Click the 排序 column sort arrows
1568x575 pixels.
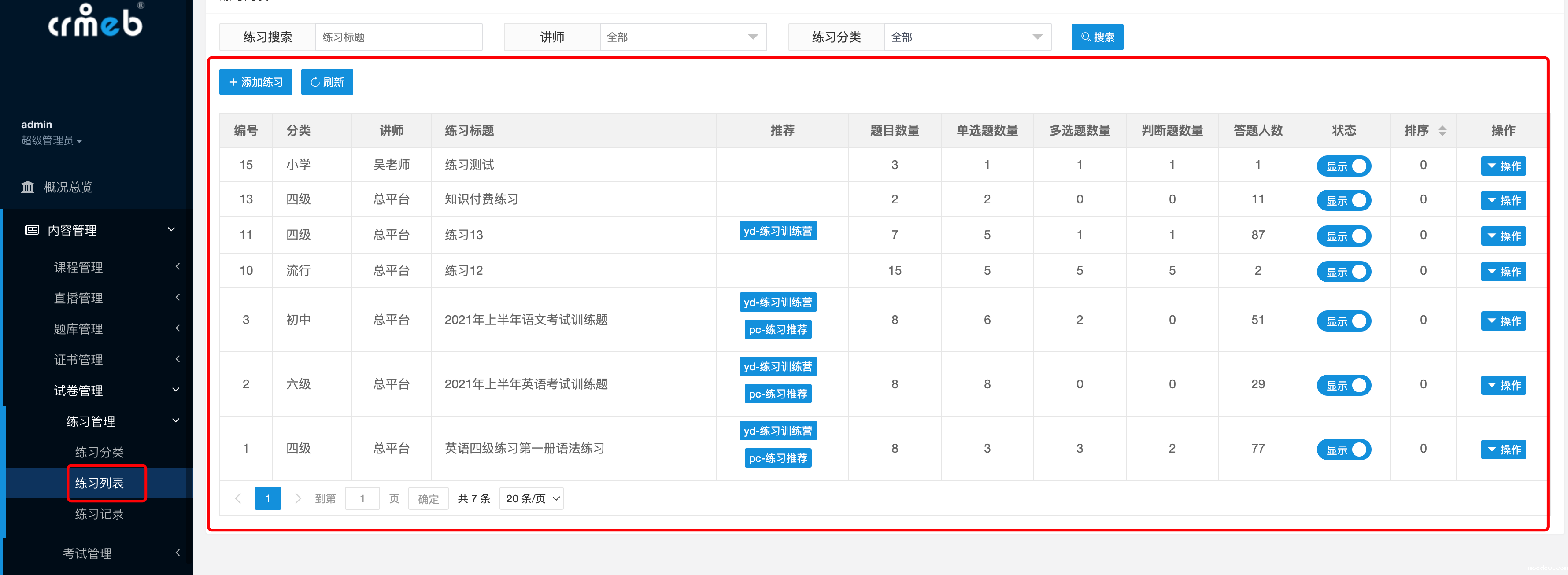point(1442,131)
